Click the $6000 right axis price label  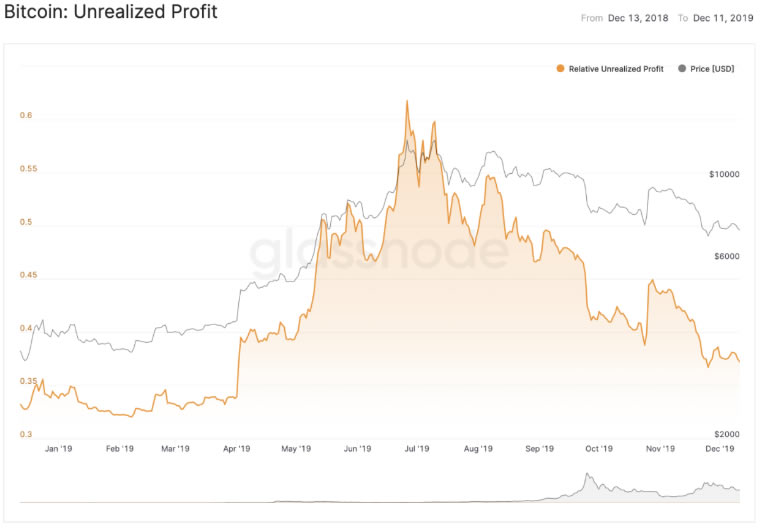coord(725,256)
